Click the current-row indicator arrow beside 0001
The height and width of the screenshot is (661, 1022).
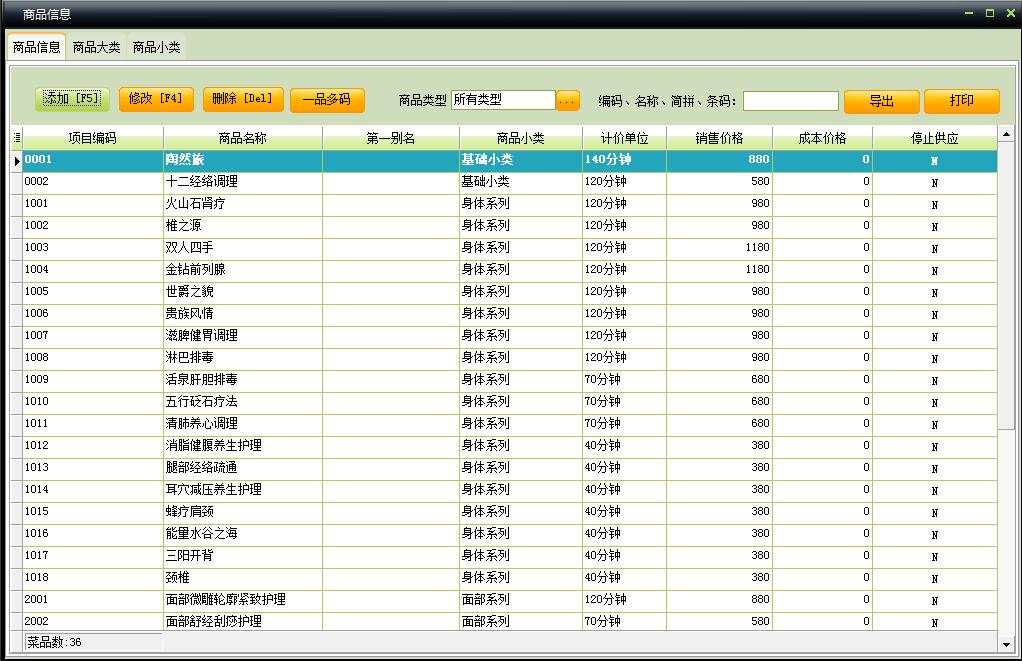point(16,160)
